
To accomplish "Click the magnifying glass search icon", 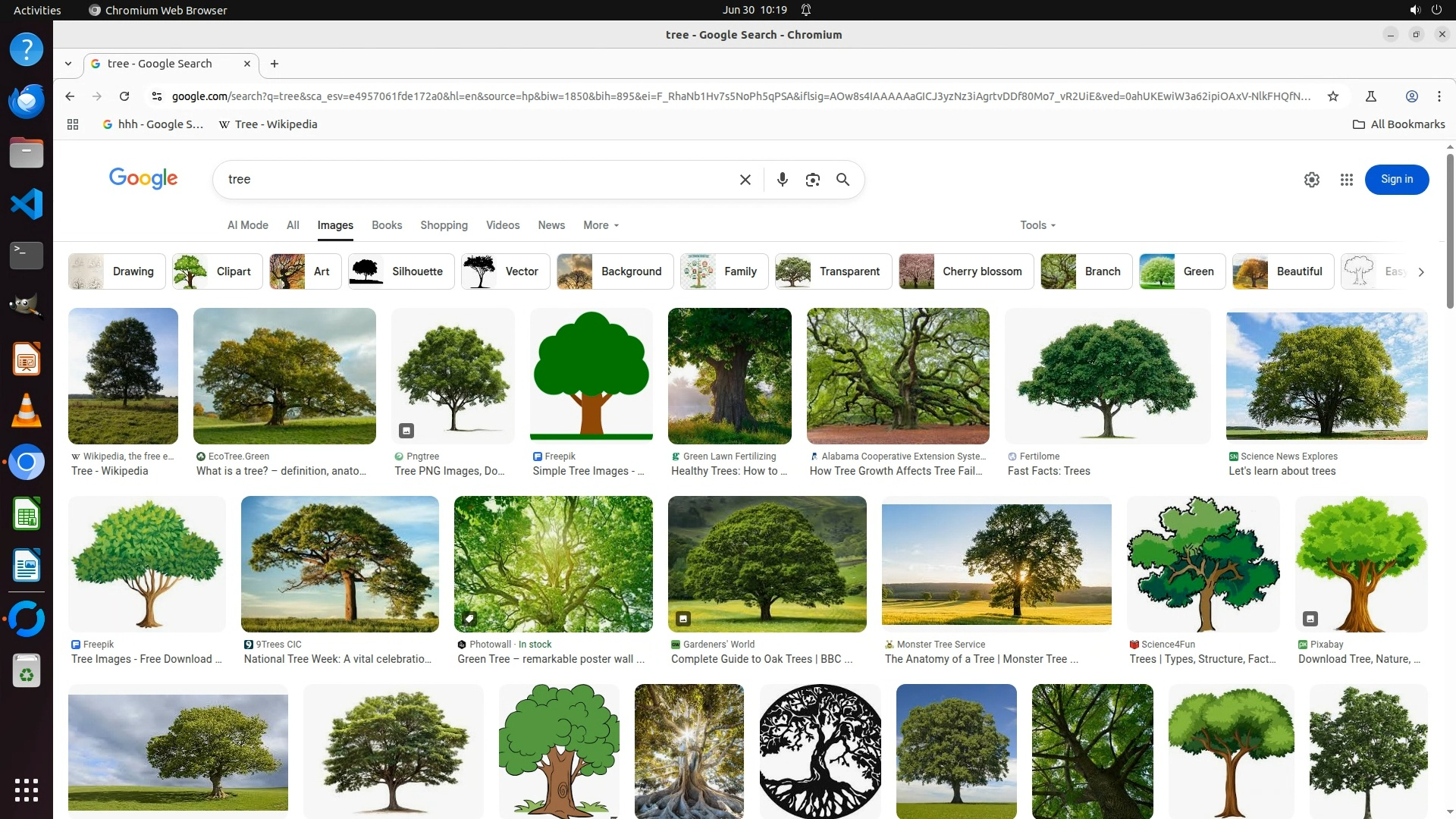I will pyautogui.click(x=843, y=180).
